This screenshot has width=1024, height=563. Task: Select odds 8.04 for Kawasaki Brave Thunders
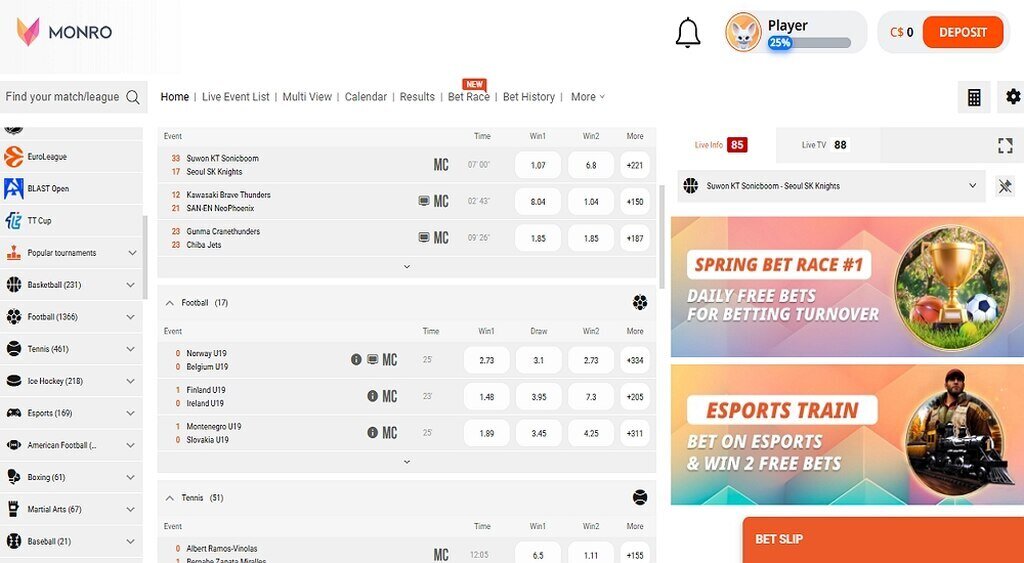(538, 202)
